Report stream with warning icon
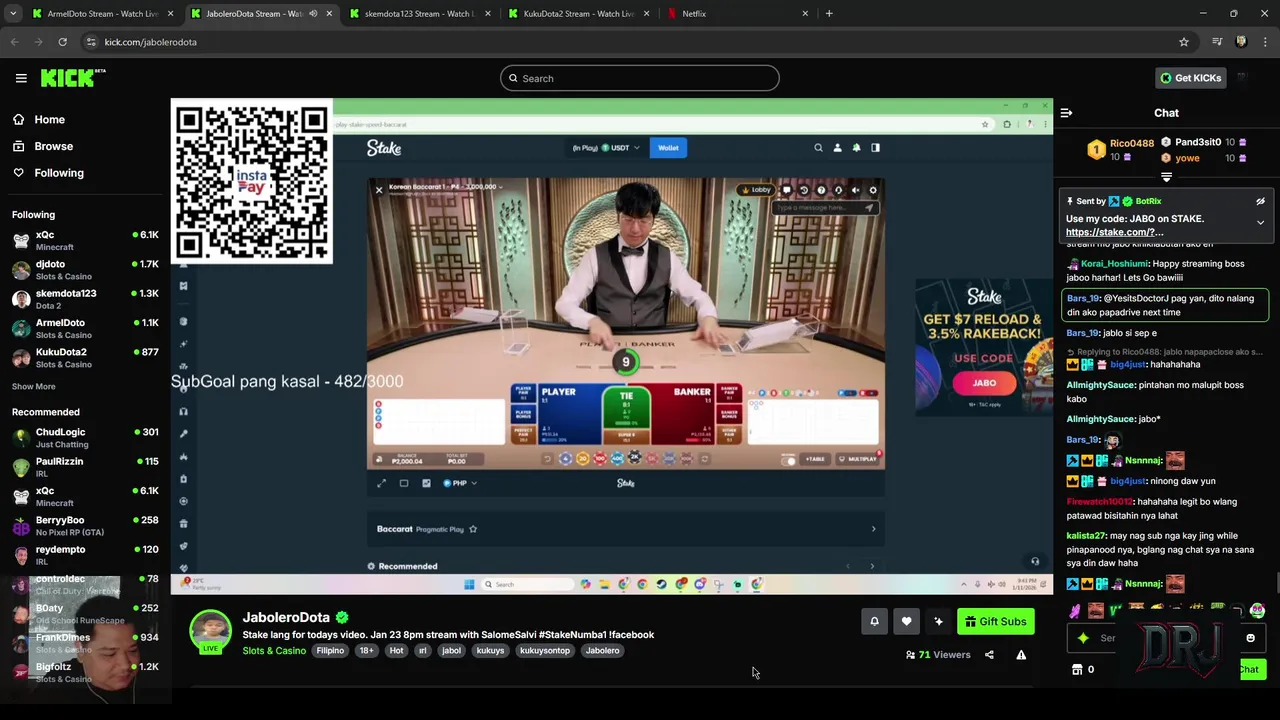This screenshot has width=1280, height=720. point(1021,655)
